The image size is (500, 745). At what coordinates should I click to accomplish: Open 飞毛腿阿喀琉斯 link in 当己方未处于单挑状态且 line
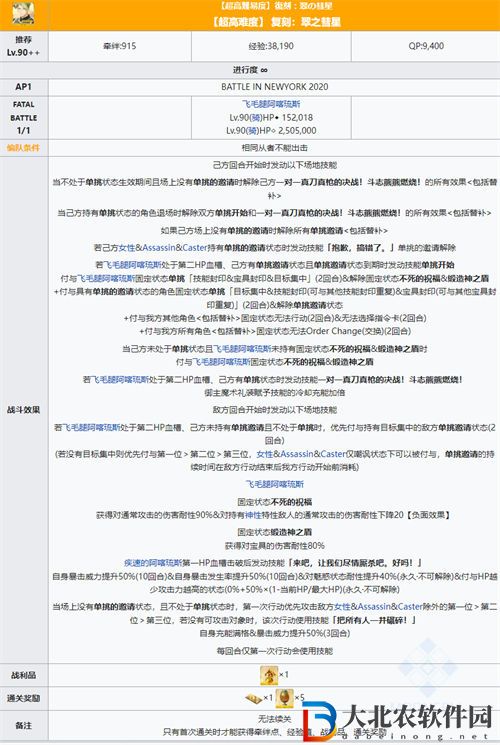[x=242, y=349]
